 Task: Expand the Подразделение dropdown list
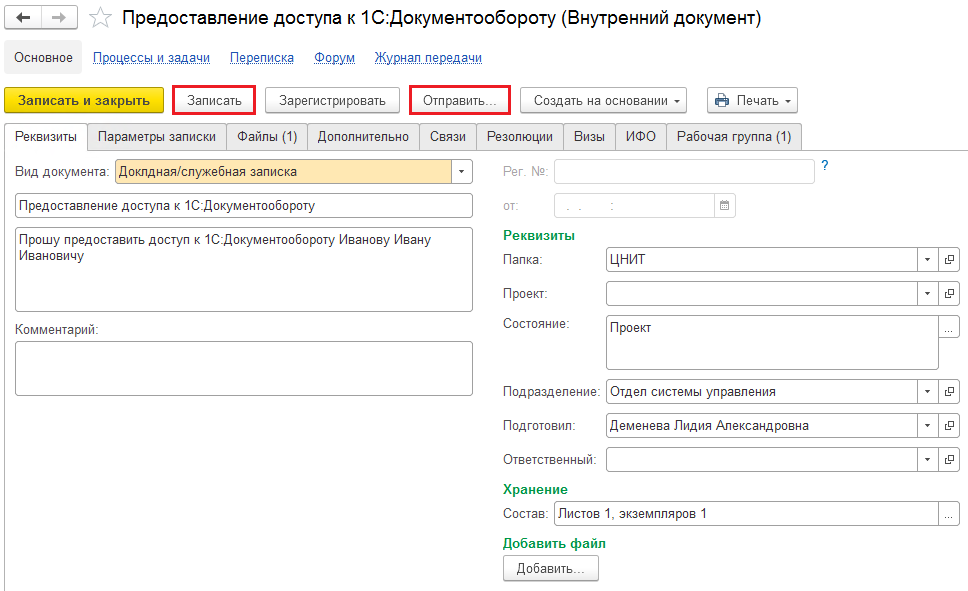927,392
